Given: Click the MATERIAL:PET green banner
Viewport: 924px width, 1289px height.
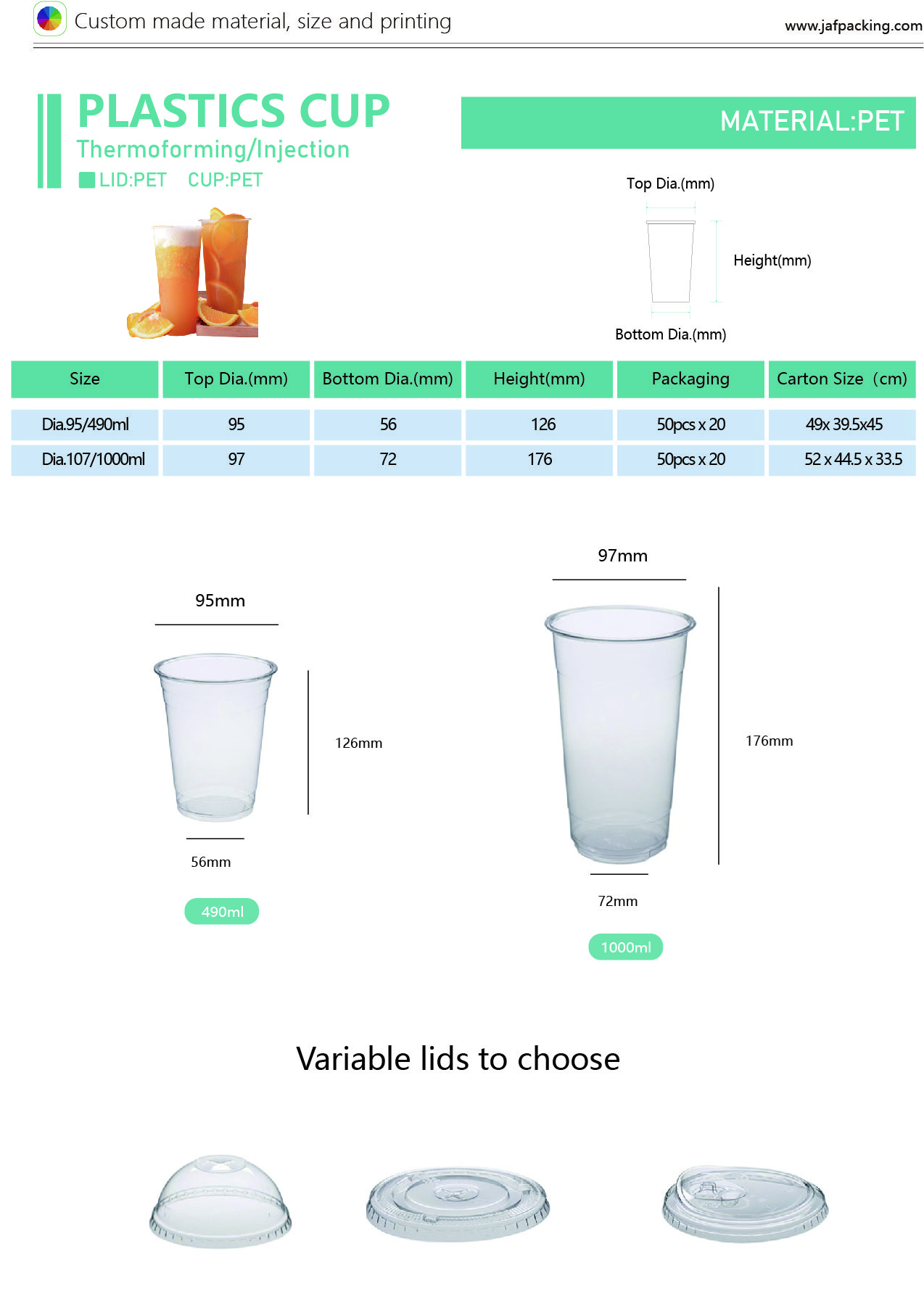Looking at the screenshot, I should [x=688, y=123].
